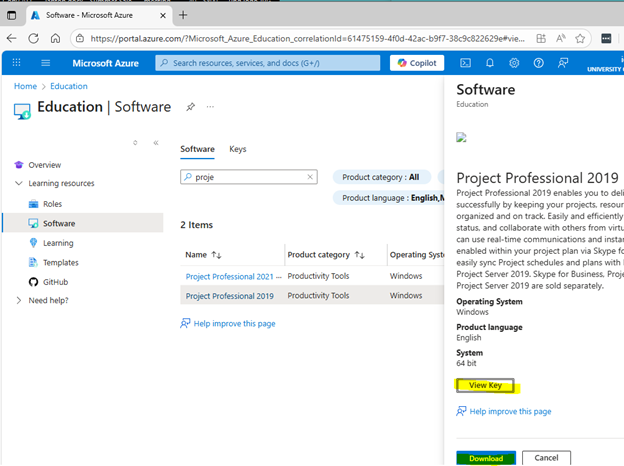
Task: Open the Product category filter
Action: [381, 177]
